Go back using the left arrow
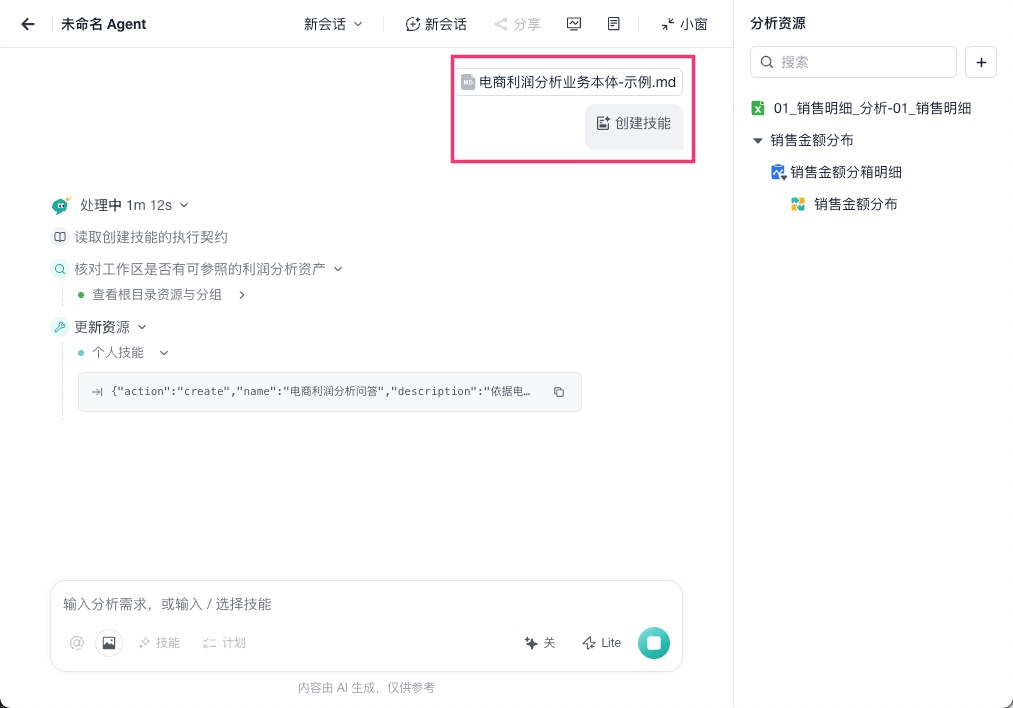1013x708 pixels. coord(28,25)
